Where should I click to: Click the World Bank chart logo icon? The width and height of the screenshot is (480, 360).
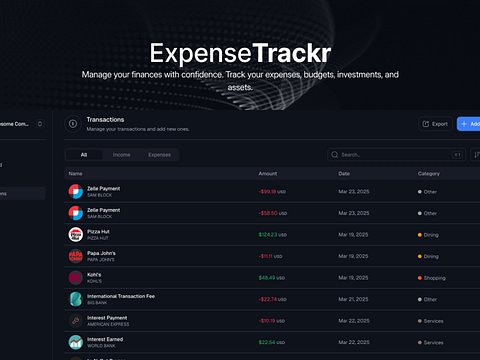pos(76,342)
